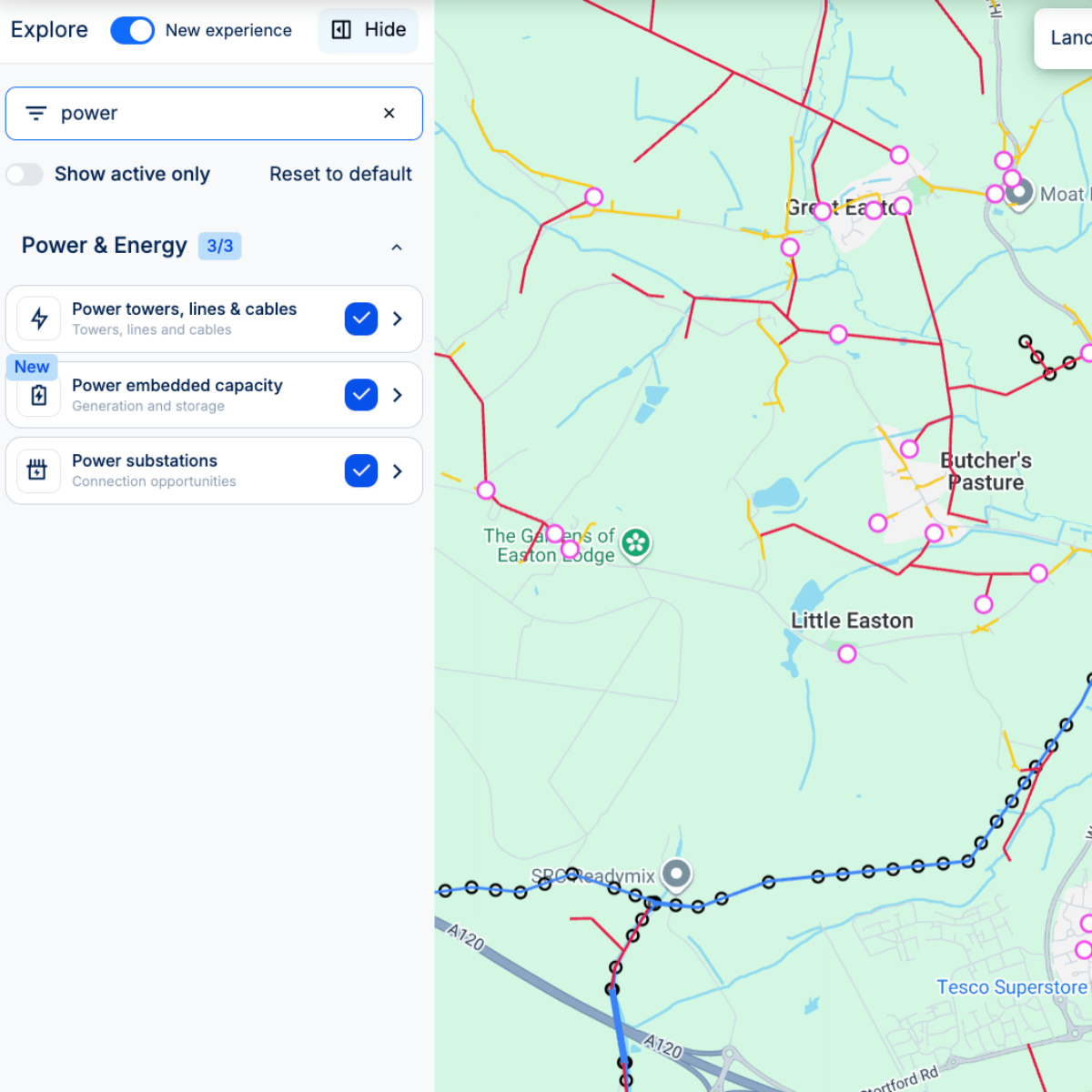
Task: Click the Tesco Superstore map label
Action: pos(1011,987)
